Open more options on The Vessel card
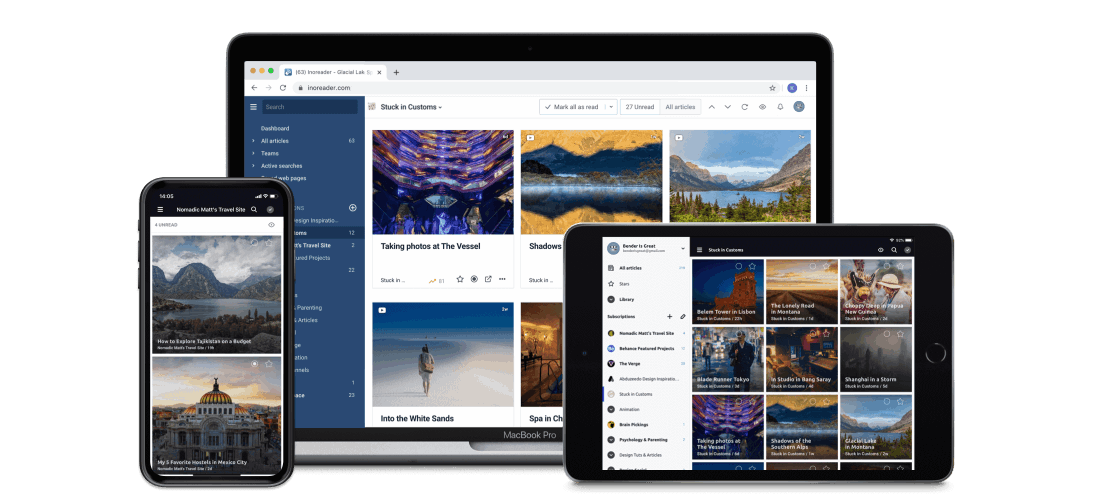Image resolution: width=1100 pixels, height=500 pixels. click(x=502, y=279)
